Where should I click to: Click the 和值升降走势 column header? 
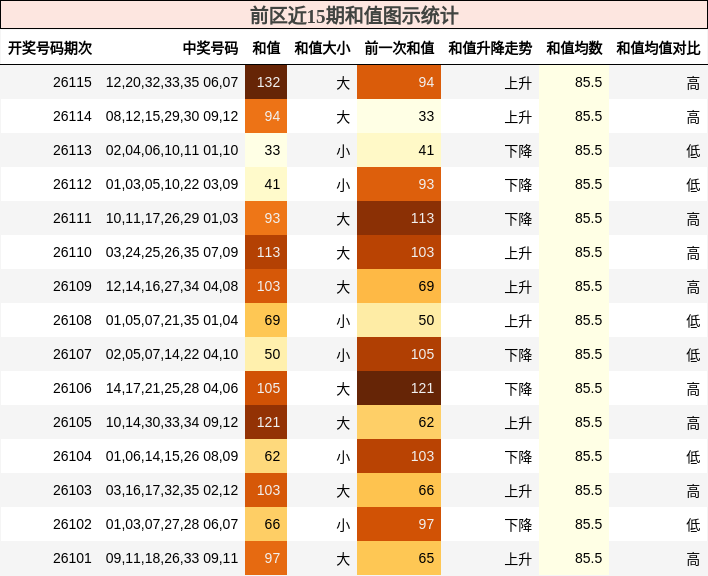click(490, 48)
